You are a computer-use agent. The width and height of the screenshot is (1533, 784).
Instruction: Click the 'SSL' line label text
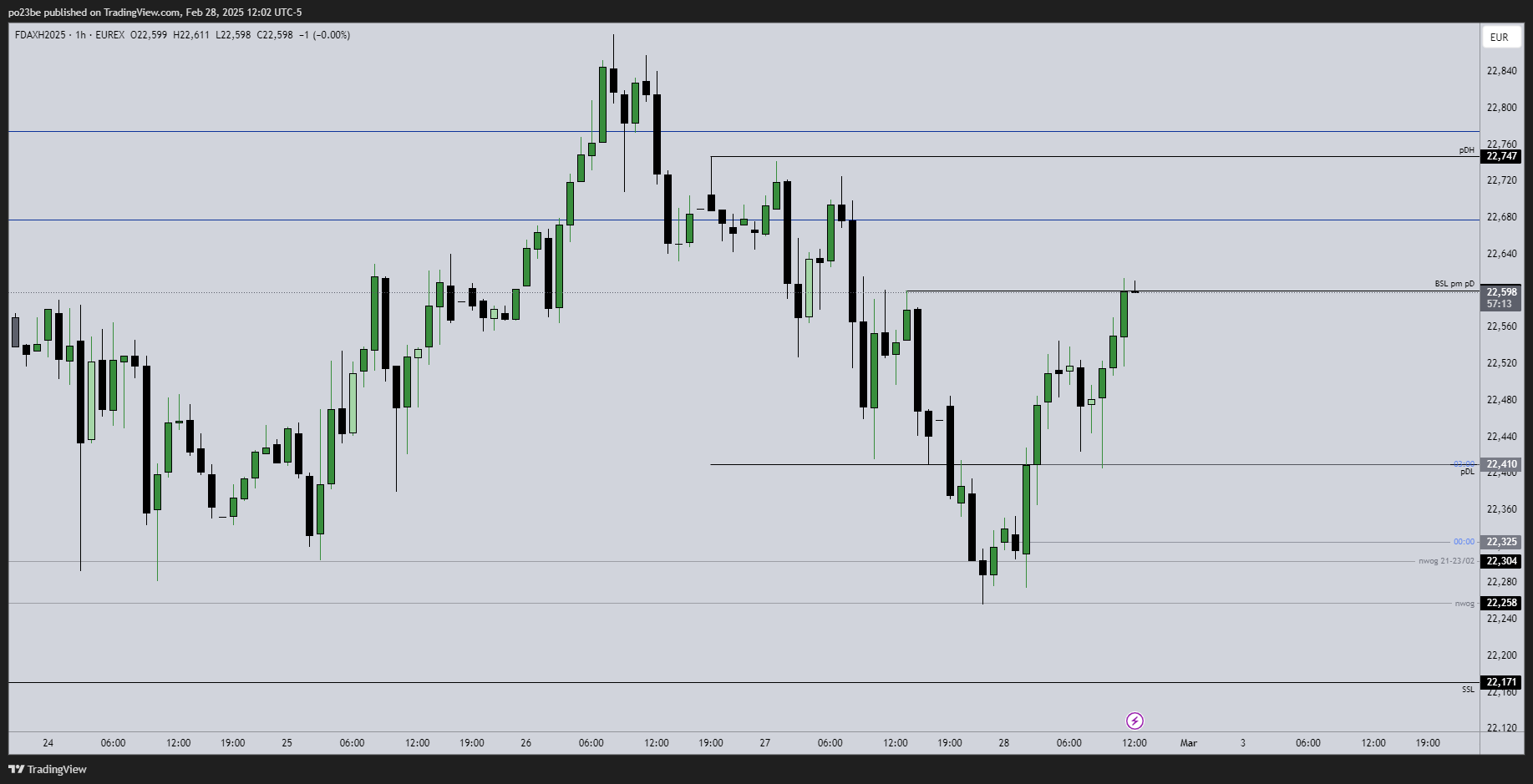point(1468,690)
